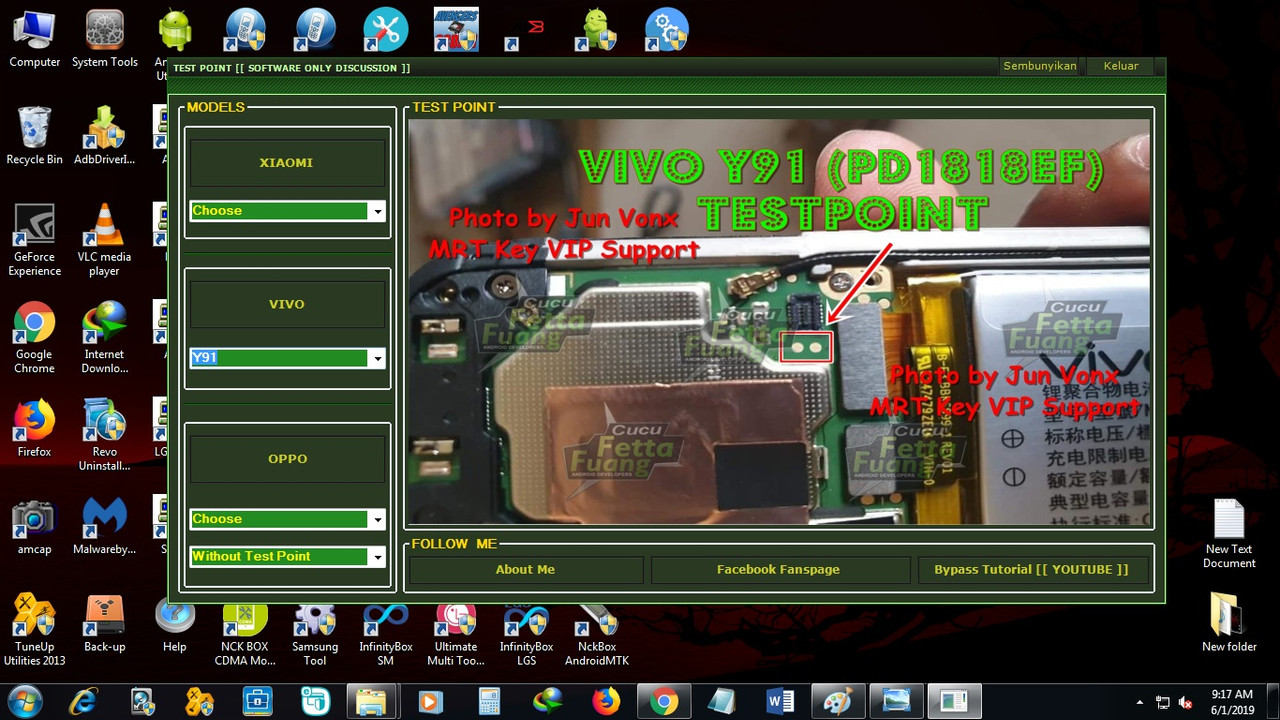
Task: Launch Revo Uninstaller shortcut
Action: pyautogui.click(x=104, y=435)
